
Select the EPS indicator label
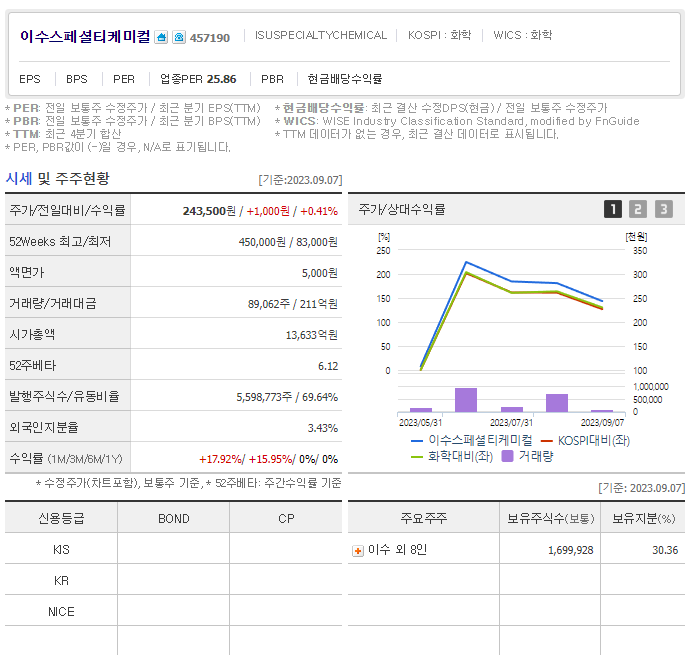click(30, 79)
